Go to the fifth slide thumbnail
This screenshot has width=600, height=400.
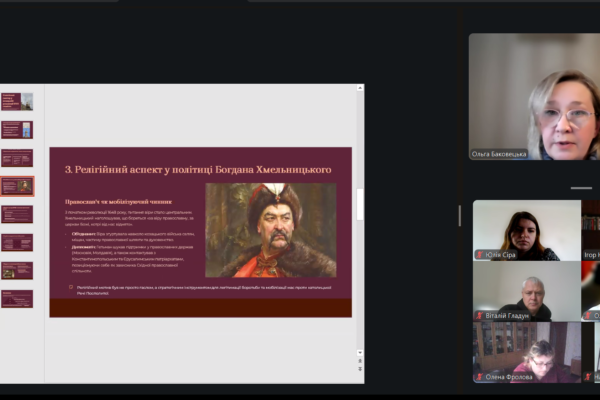(17, 214)
